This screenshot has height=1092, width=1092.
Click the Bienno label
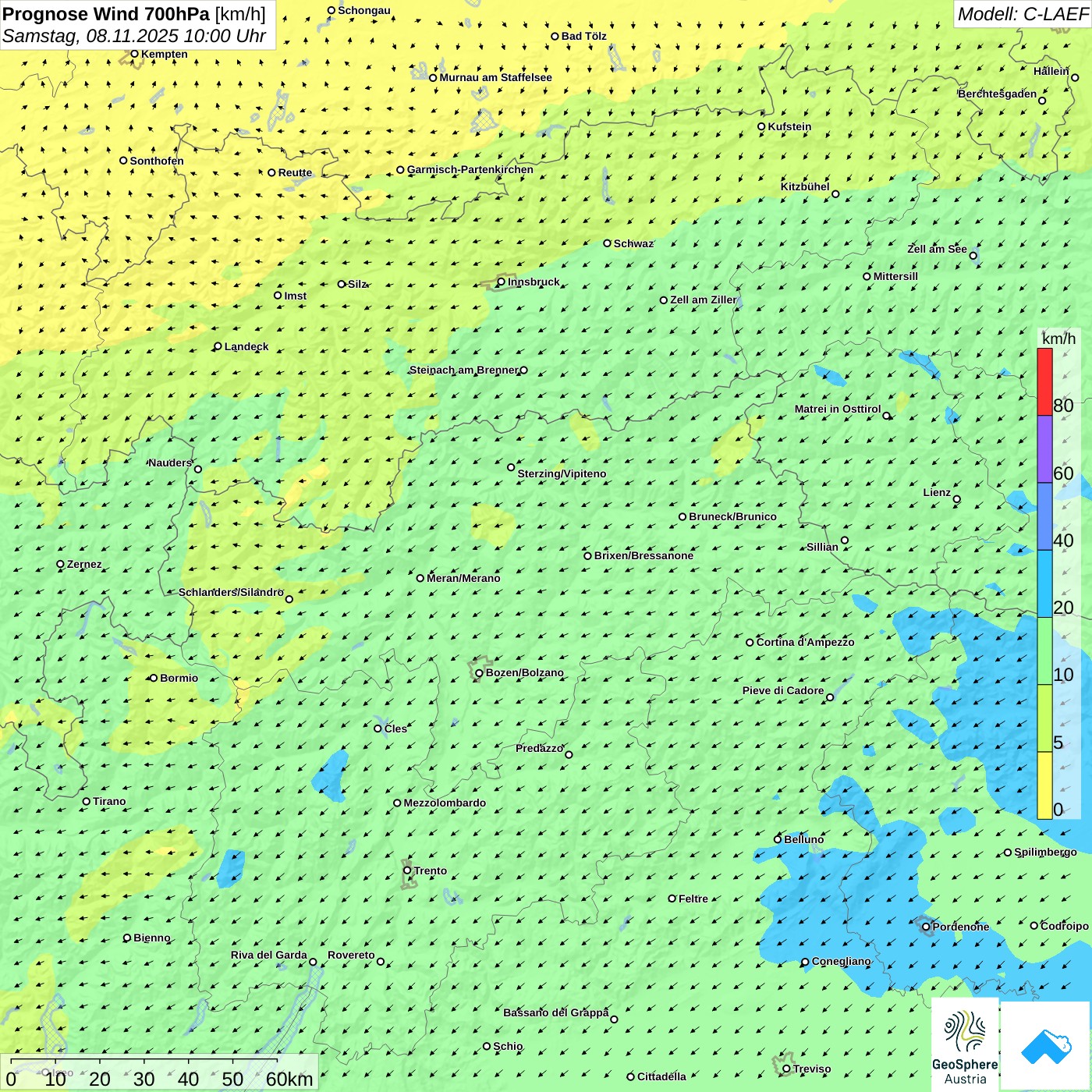click(151, 938)
